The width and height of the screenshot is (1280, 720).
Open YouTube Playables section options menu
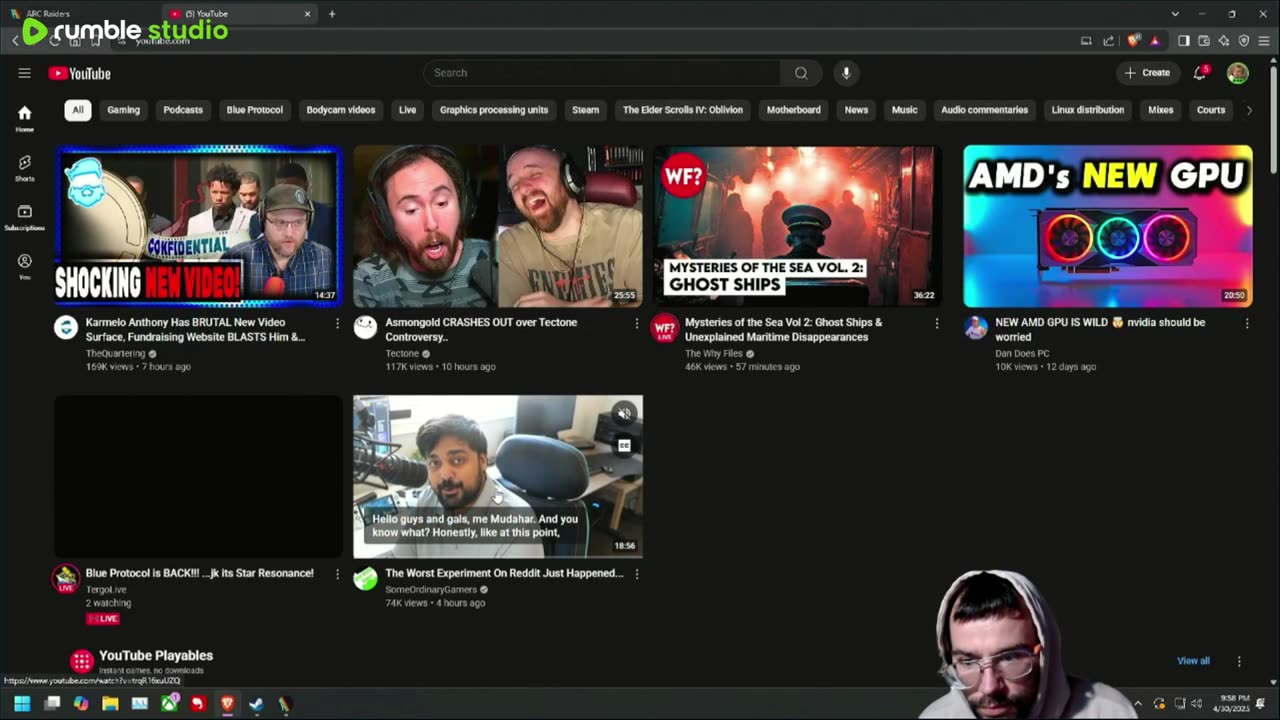pos(1239,661)
